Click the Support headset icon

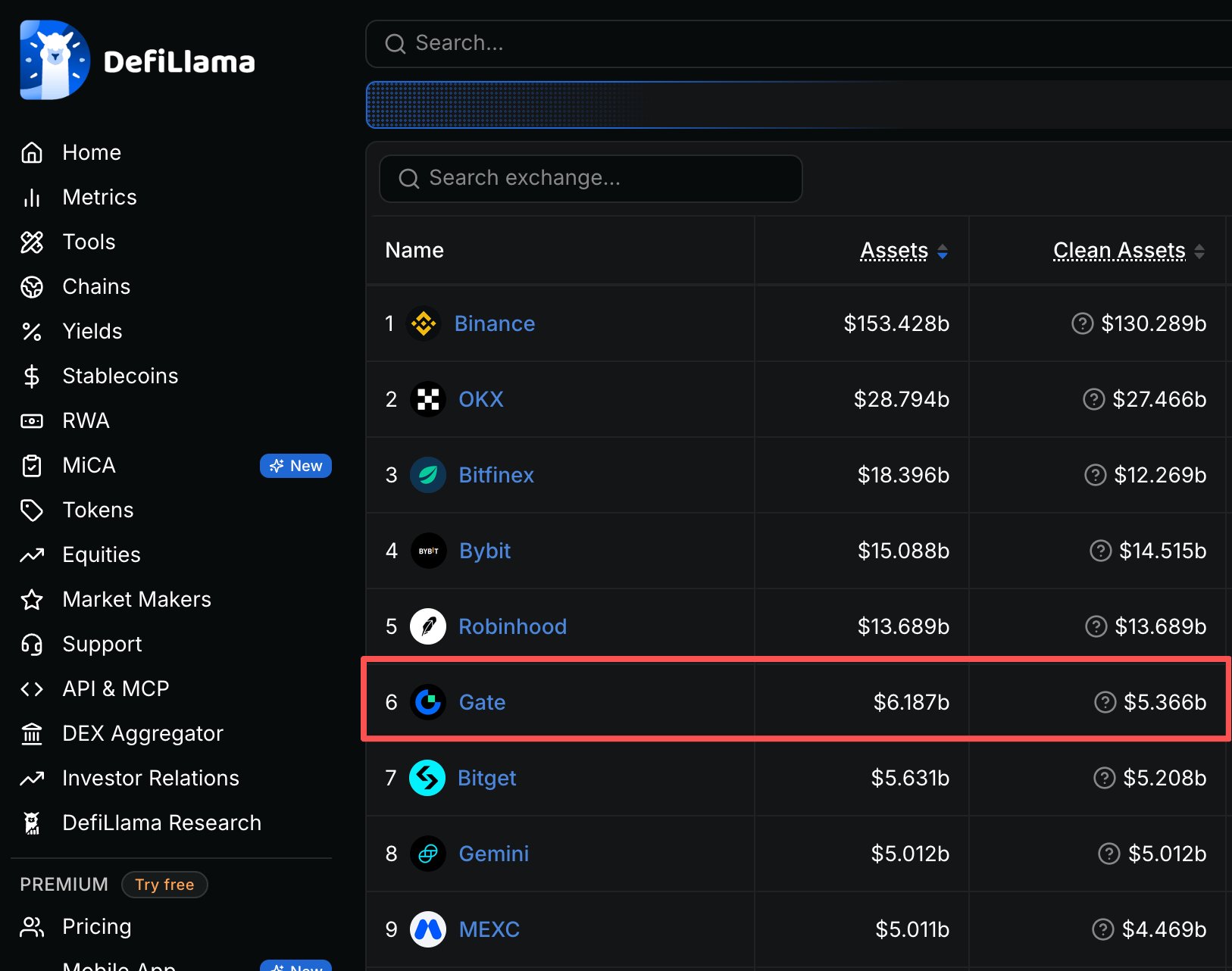click(x=32, y=644)
